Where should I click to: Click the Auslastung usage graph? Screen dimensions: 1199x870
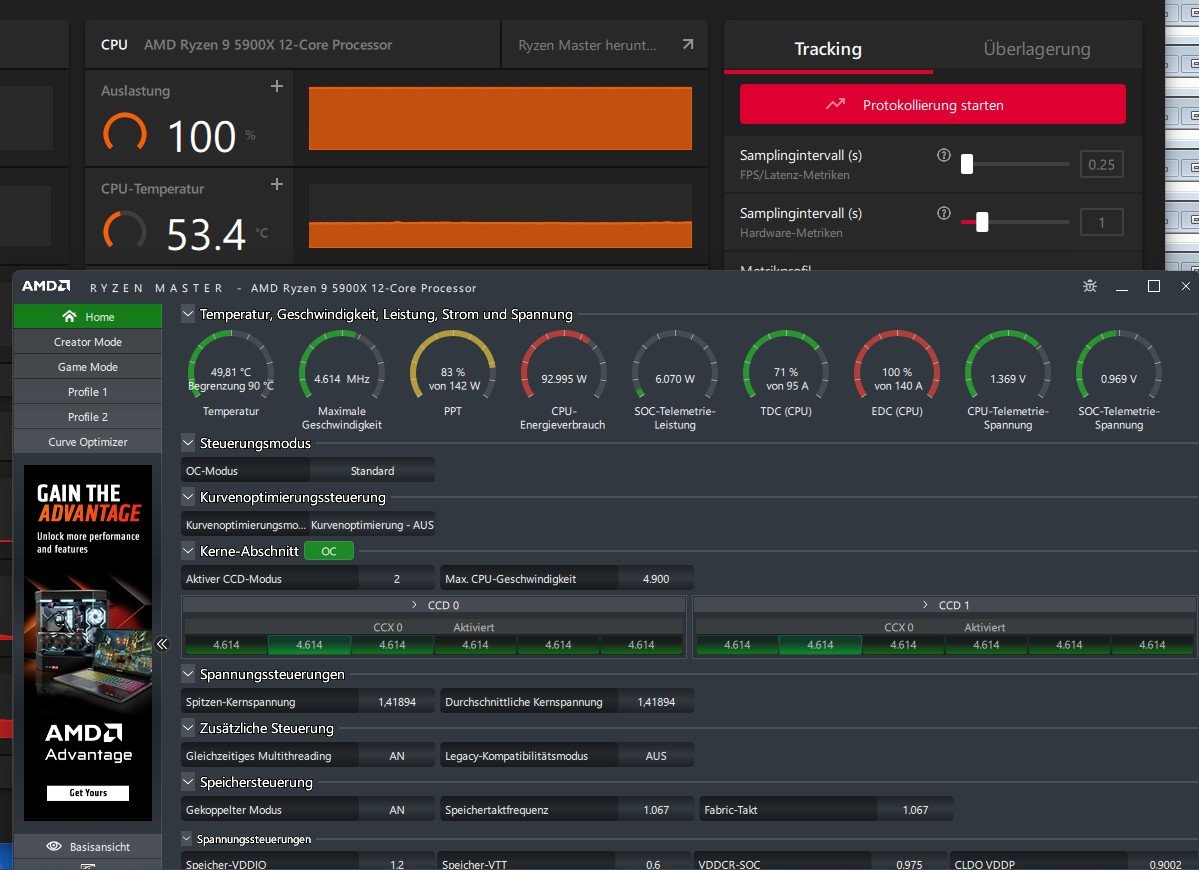500,118
